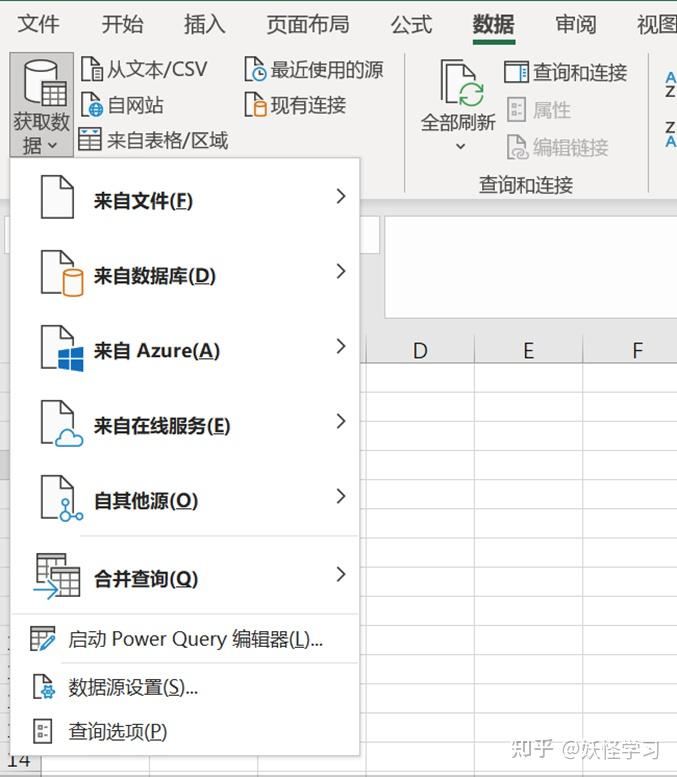Click 现有连接 existing connections icon

[256, 105]
